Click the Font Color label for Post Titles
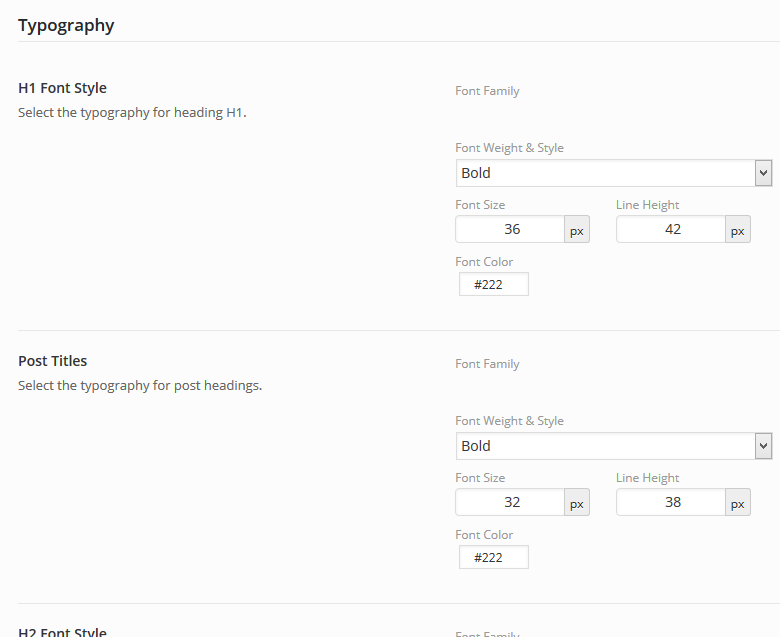Image resolution: width=780 pixels, height=637 pixels. click(x=484, y=535)
